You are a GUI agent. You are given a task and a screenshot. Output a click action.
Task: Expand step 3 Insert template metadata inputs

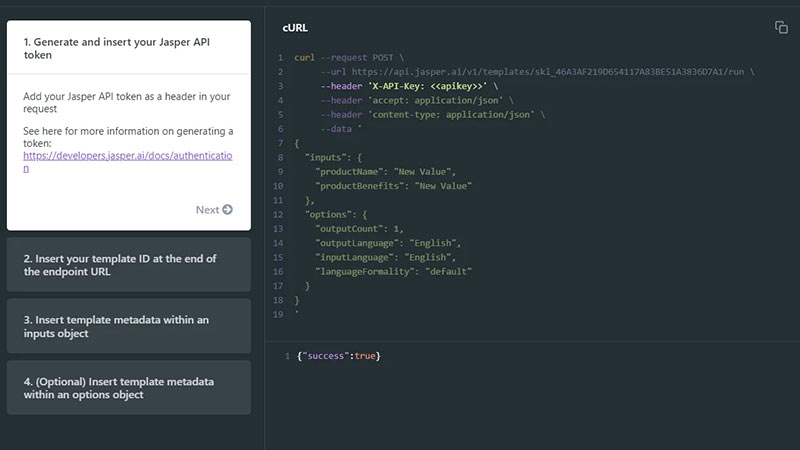129,326
